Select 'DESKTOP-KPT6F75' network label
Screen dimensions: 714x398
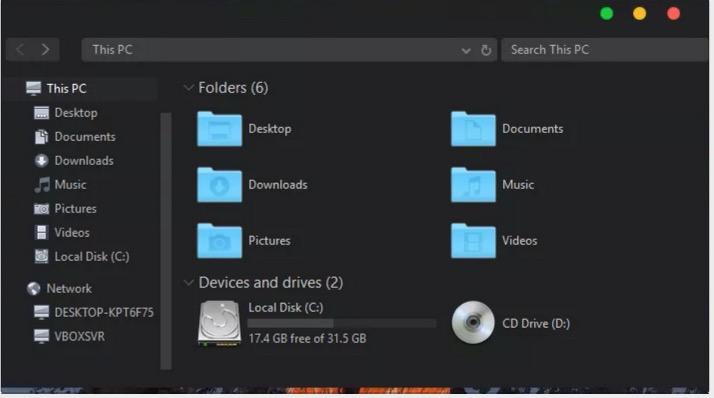click(104, 312)
